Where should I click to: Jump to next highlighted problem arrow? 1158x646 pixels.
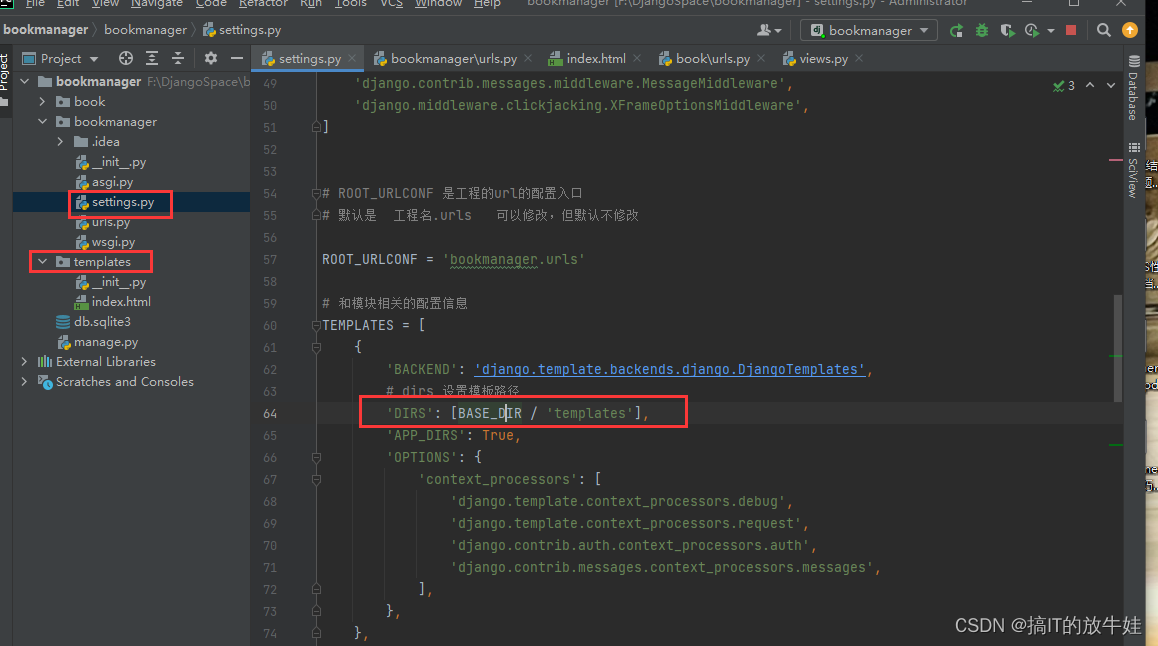click(x=1111, y=86)
